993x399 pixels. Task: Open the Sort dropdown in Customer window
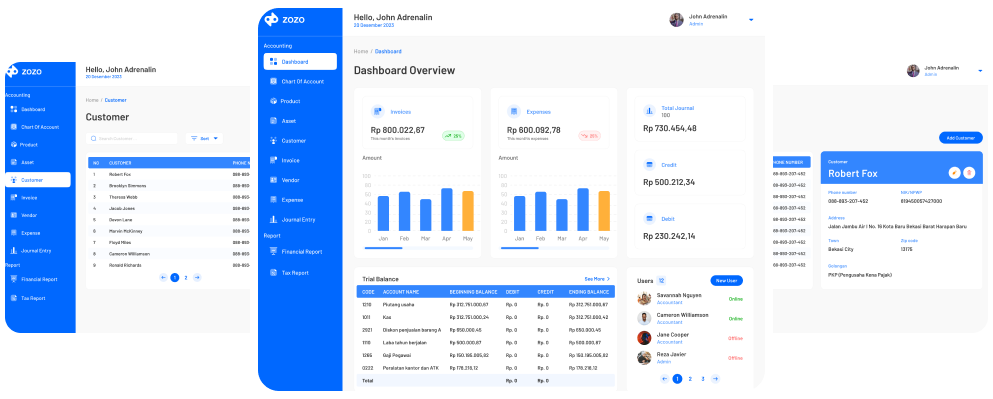pyautogui.click(x=204, y=138)
